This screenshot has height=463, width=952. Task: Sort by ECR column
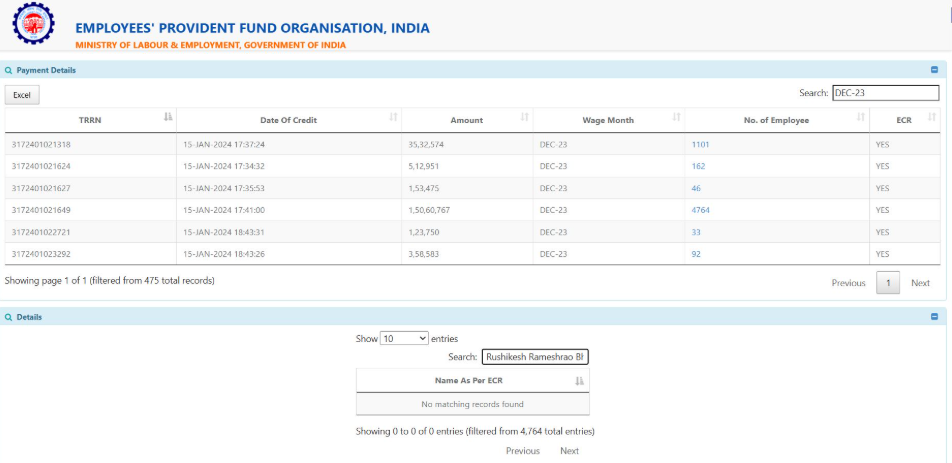[930, 119]
